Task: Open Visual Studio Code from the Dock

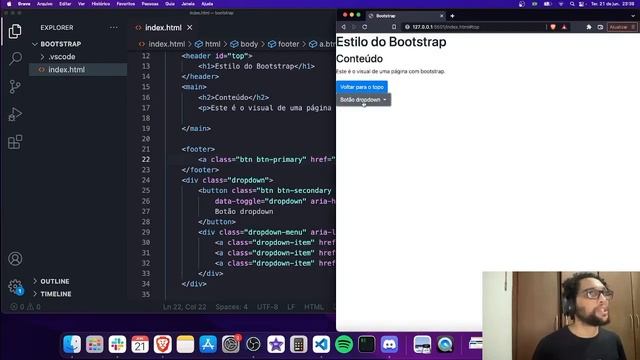Action: (321, 344)
